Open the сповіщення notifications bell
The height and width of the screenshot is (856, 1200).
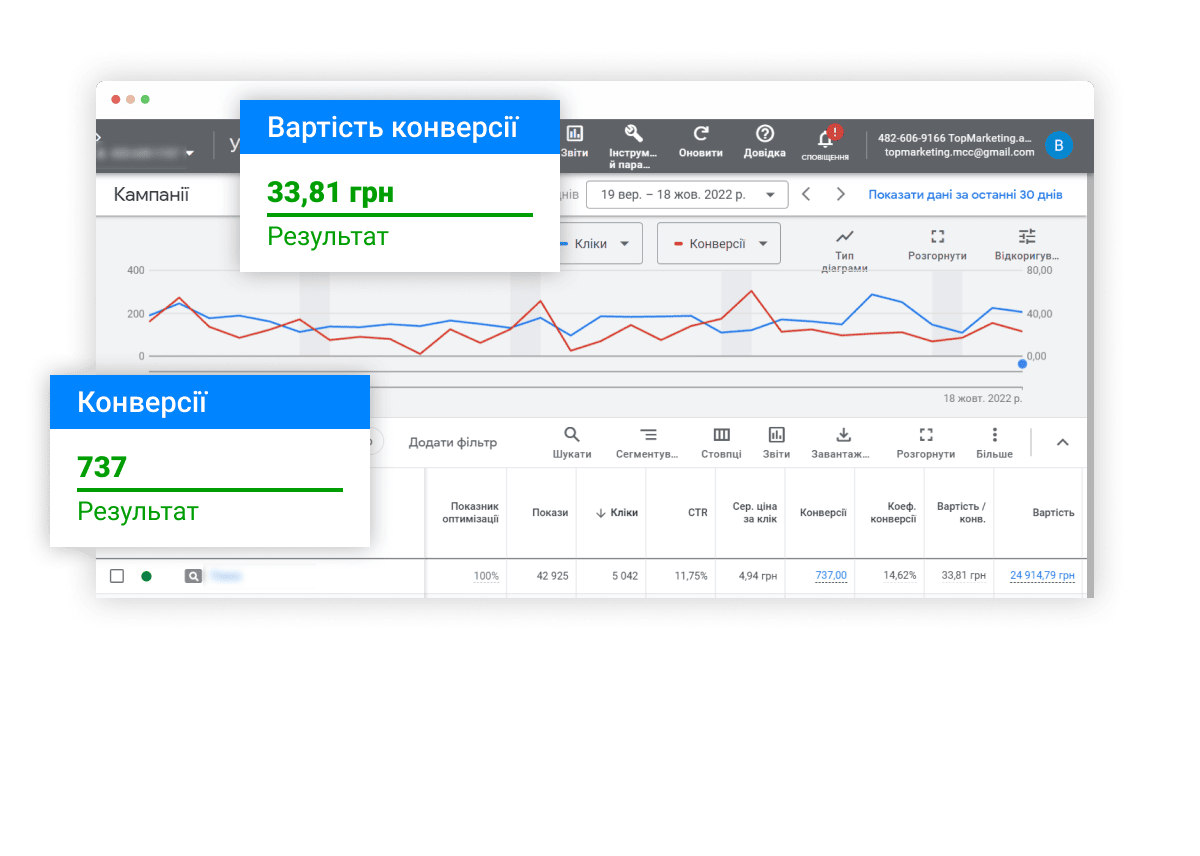826,138
